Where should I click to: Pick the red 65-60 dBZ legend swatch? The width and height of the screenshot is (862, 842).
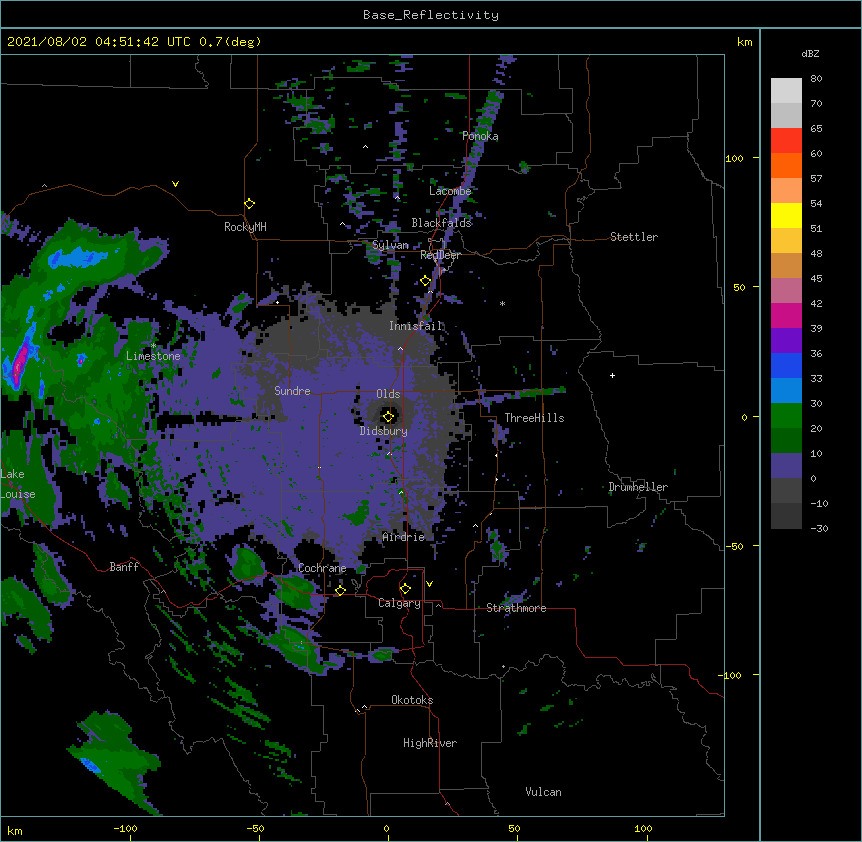(x=786, y=140)
